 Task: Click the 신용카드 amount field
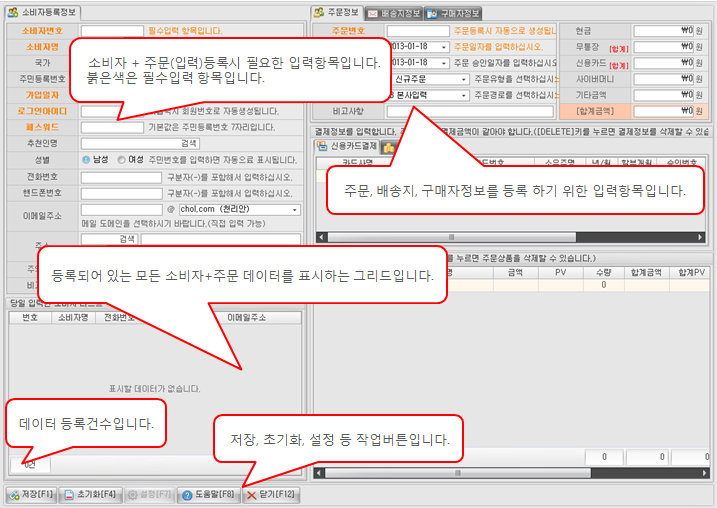tap(664, 63)
